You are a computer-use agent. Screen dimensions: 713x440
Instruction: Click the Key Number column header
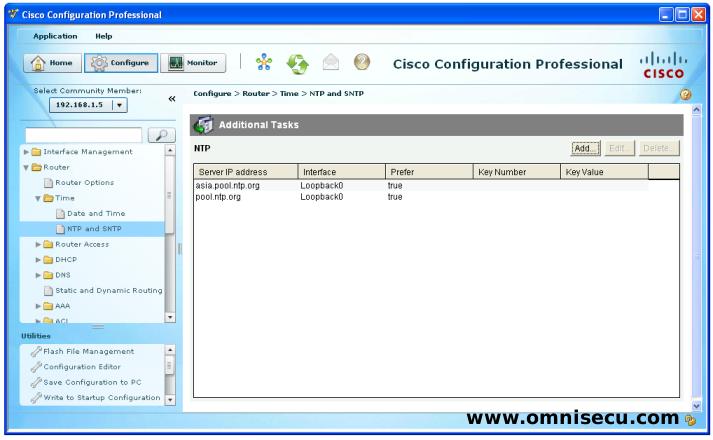(517, 172)
